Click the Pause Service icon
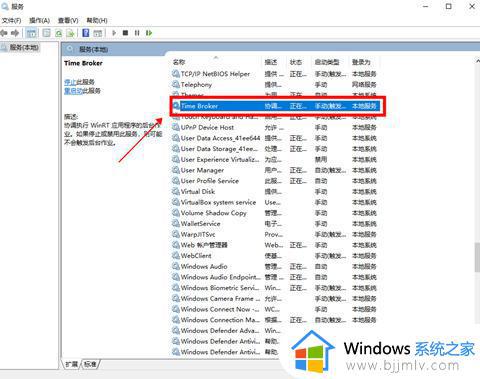 point(137,33)
